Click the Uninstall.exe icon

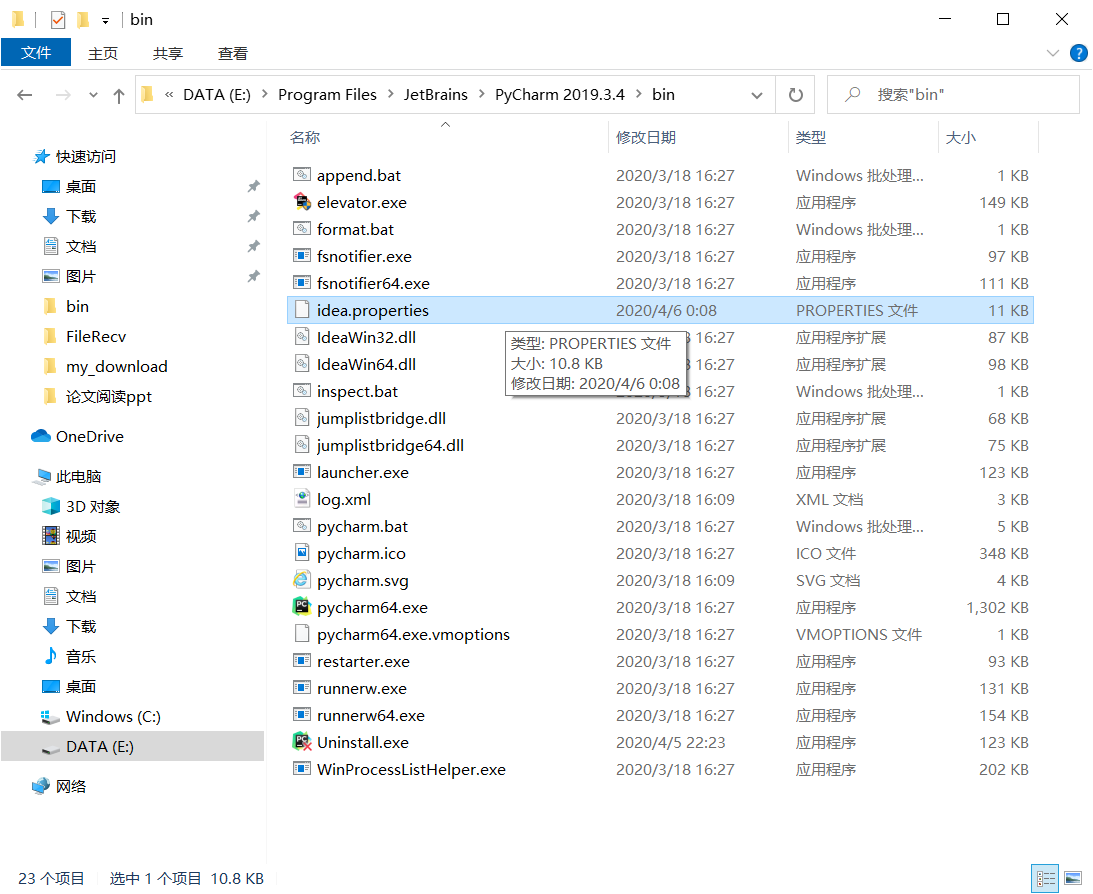pos(302,742)
